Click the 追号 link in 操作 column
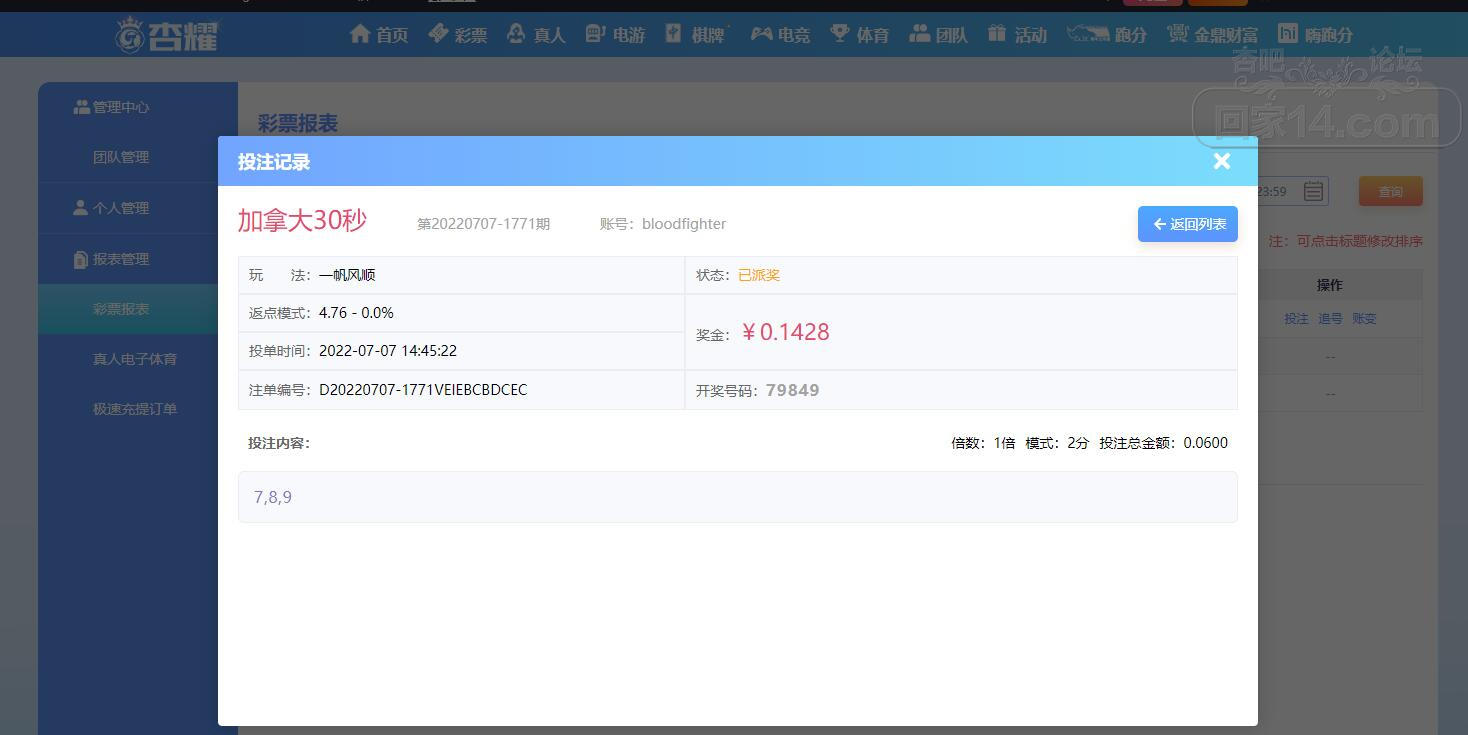Image resolution: width=1468 pixels, height=735 pixels. click(1330, 318)
